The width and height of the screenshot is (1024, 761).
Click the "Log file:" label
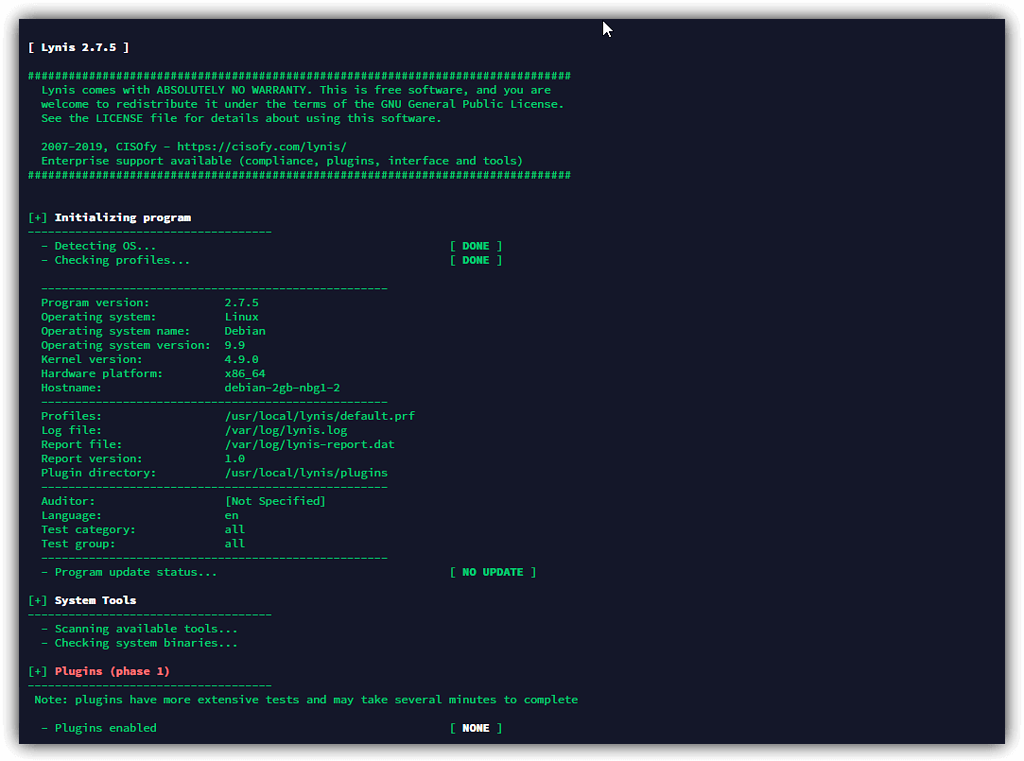click(x=71, y=430)
